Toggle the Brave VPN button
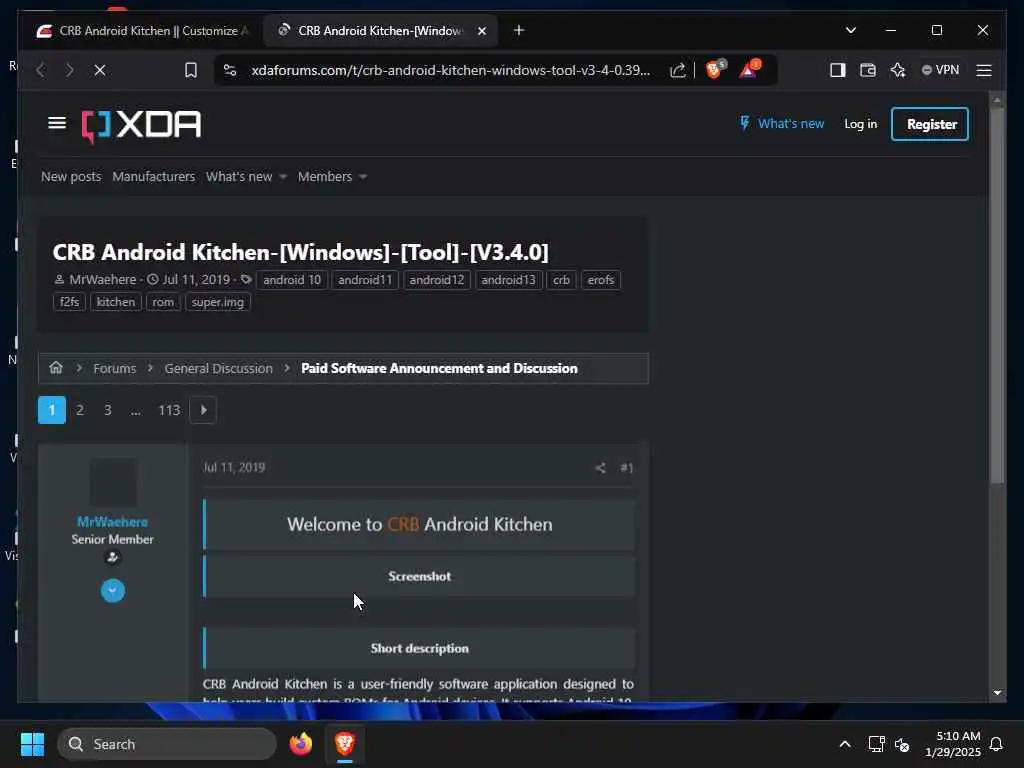 point(940,70)
